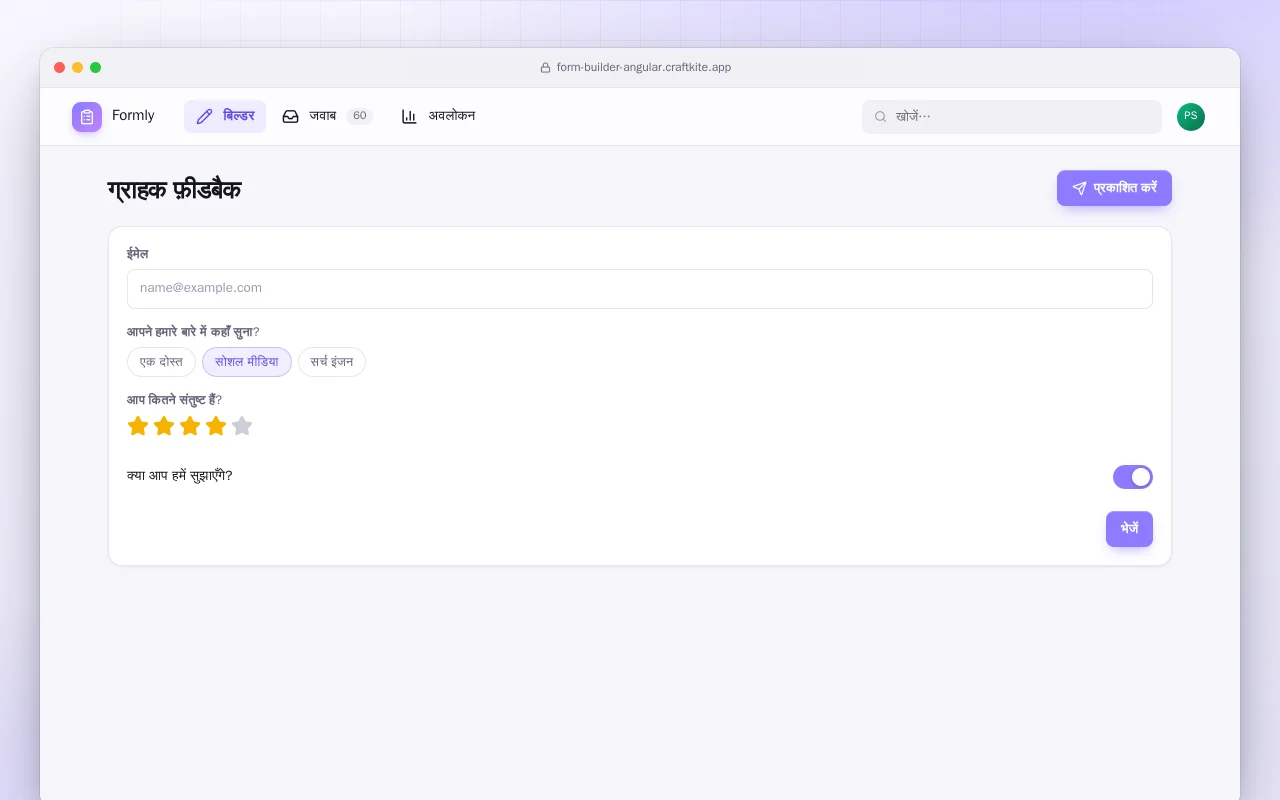Toggle the क्या आप हमें सुझाएँगे switch
Viewport: 1280px width, 800px height.
1133,477
